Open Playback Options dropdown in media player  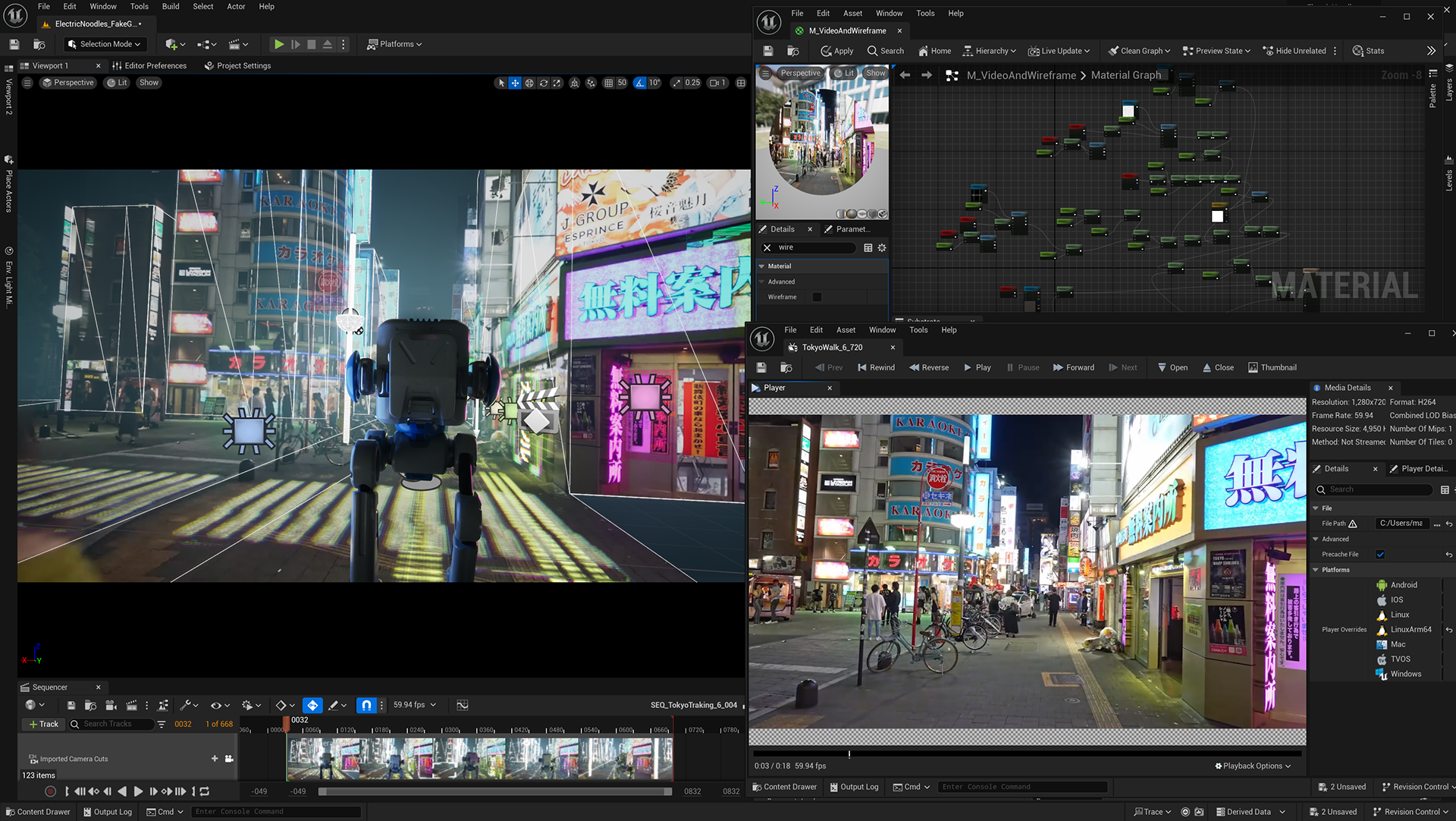(x=1253, y=766)
